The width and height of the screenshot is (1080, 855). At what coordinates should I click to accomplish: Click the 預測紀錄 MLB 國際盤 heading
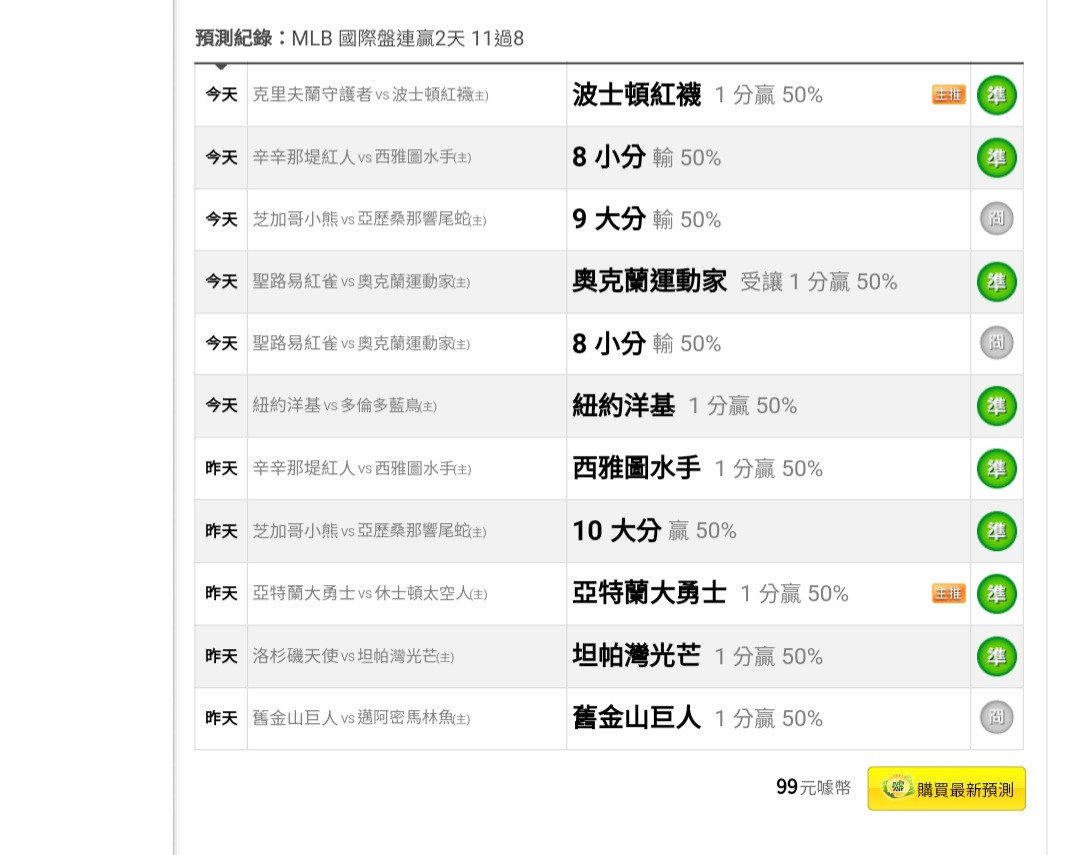pyautogui.click(x=359, y=39)
